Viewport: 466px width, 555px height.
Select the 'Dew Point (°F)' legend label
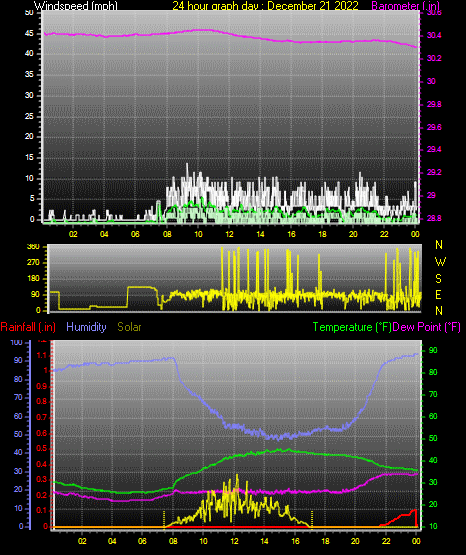pyautogui.click(x=426, y=327)
